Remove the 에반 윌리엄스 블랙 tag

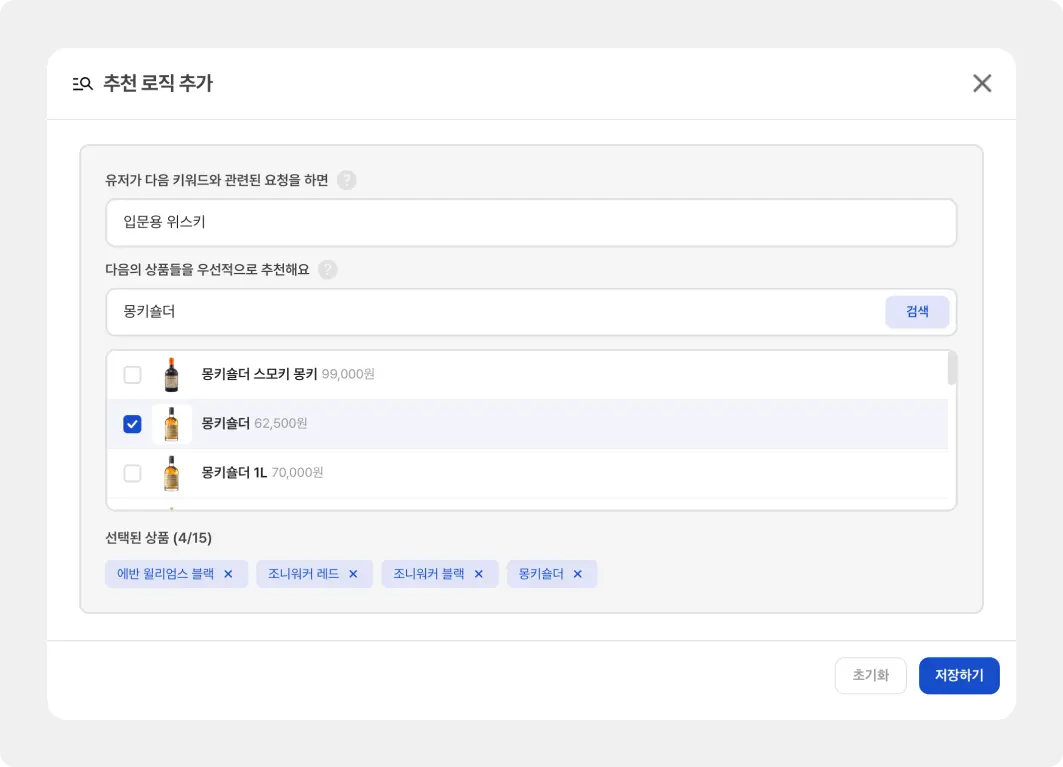pyautogui.click(x=228, y=574)
